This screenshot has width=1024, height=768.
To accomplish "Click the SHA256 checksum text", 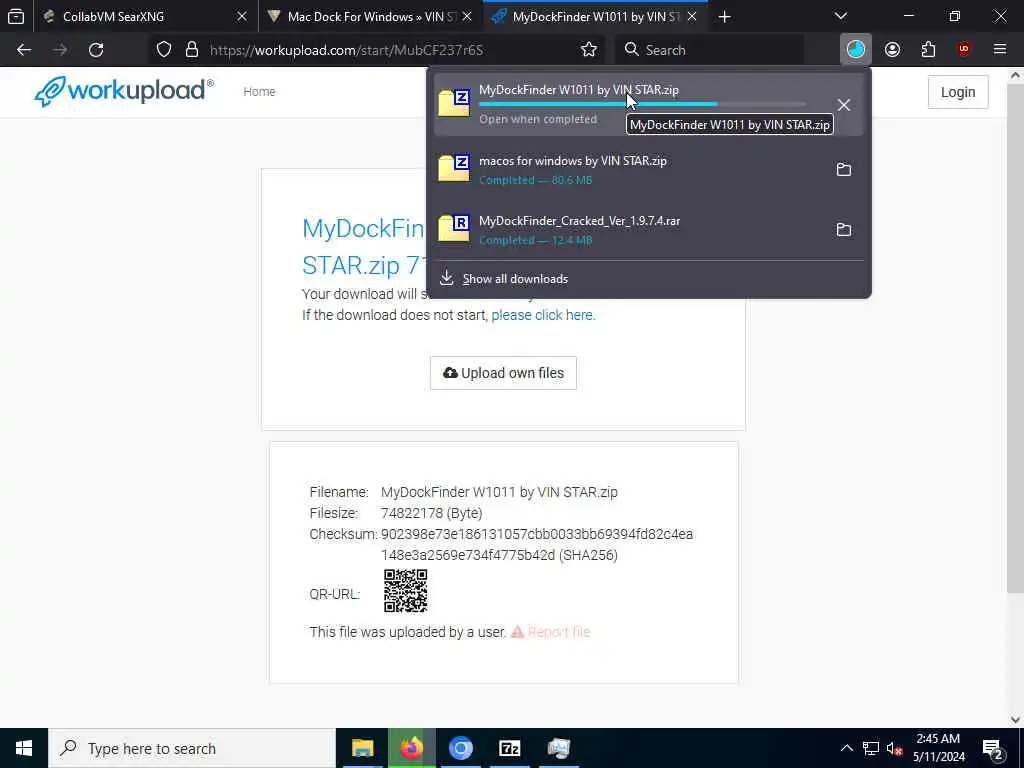I will click(x=537, y=545).
